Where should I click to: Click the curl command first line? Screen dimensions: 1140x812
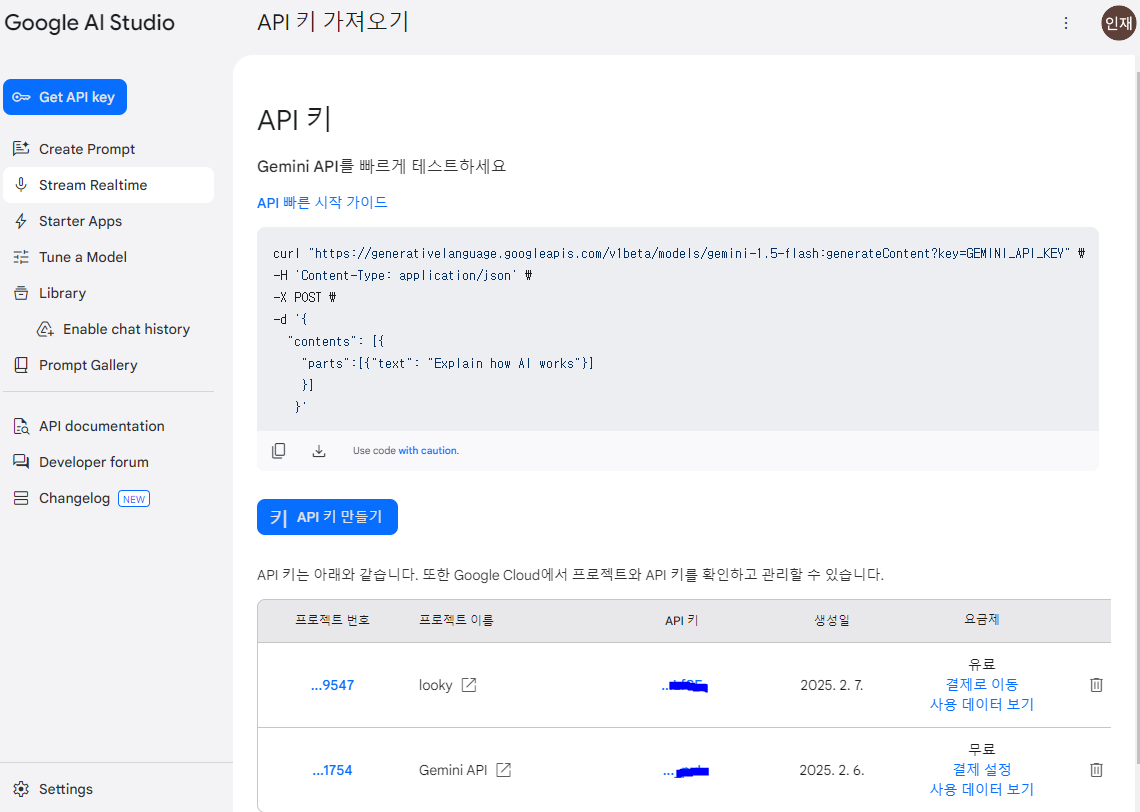click(x=679, y=253)
